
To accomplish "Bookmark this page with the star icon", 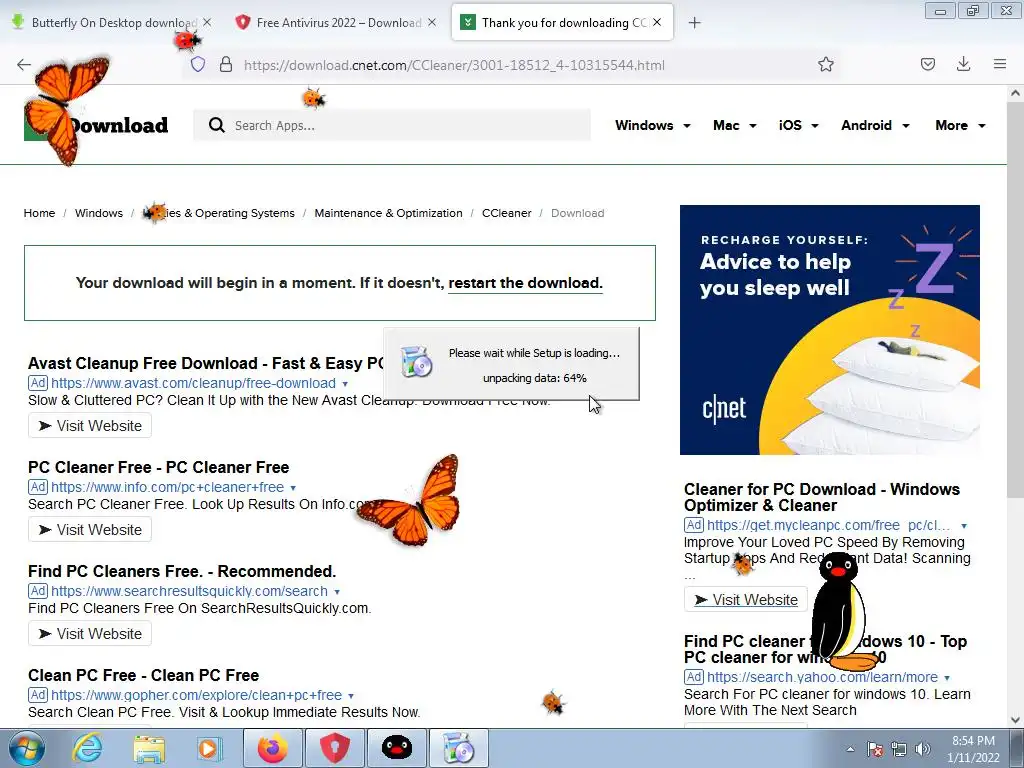I will 825,64.
